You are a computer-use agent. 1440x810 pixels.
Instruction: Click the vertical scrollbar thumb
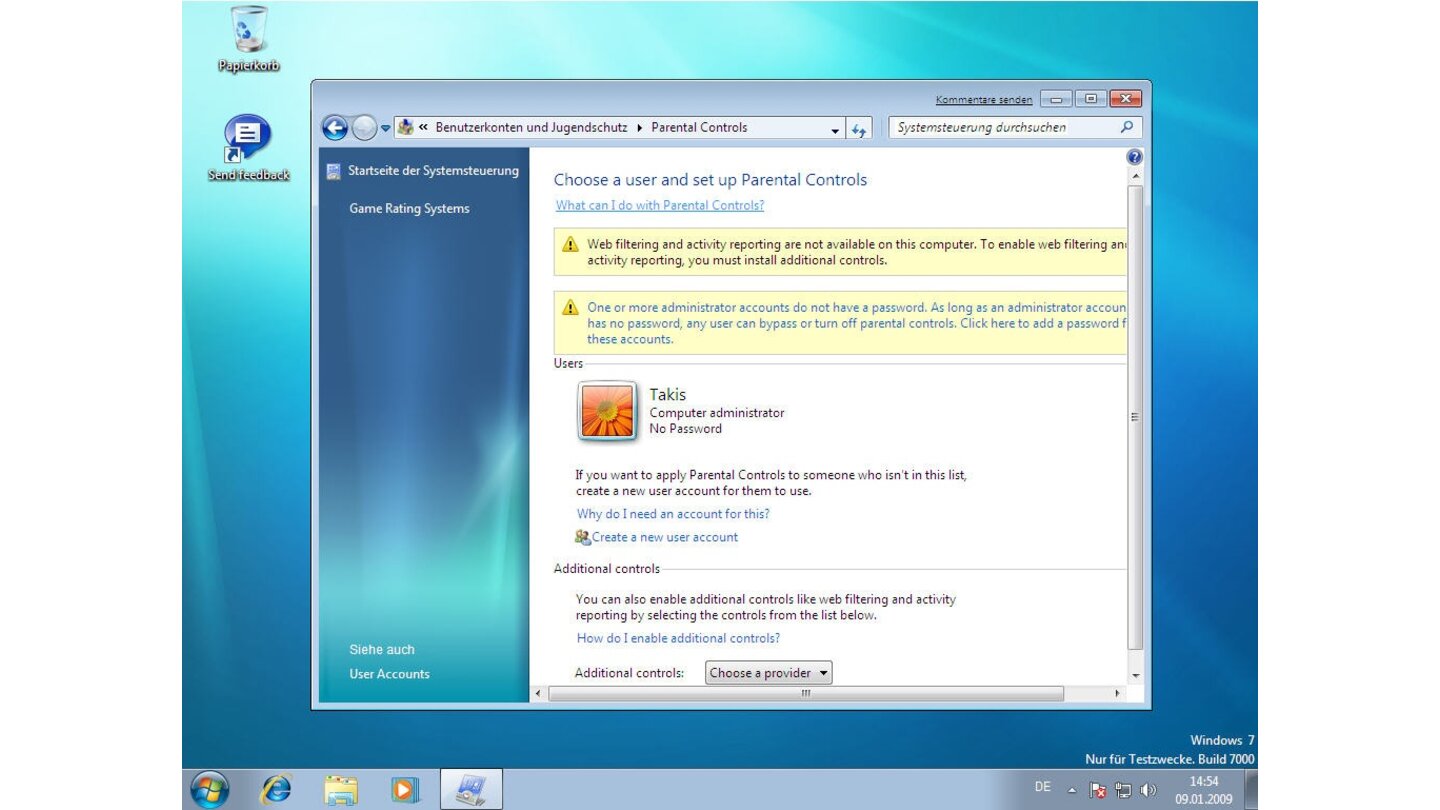1135,417
